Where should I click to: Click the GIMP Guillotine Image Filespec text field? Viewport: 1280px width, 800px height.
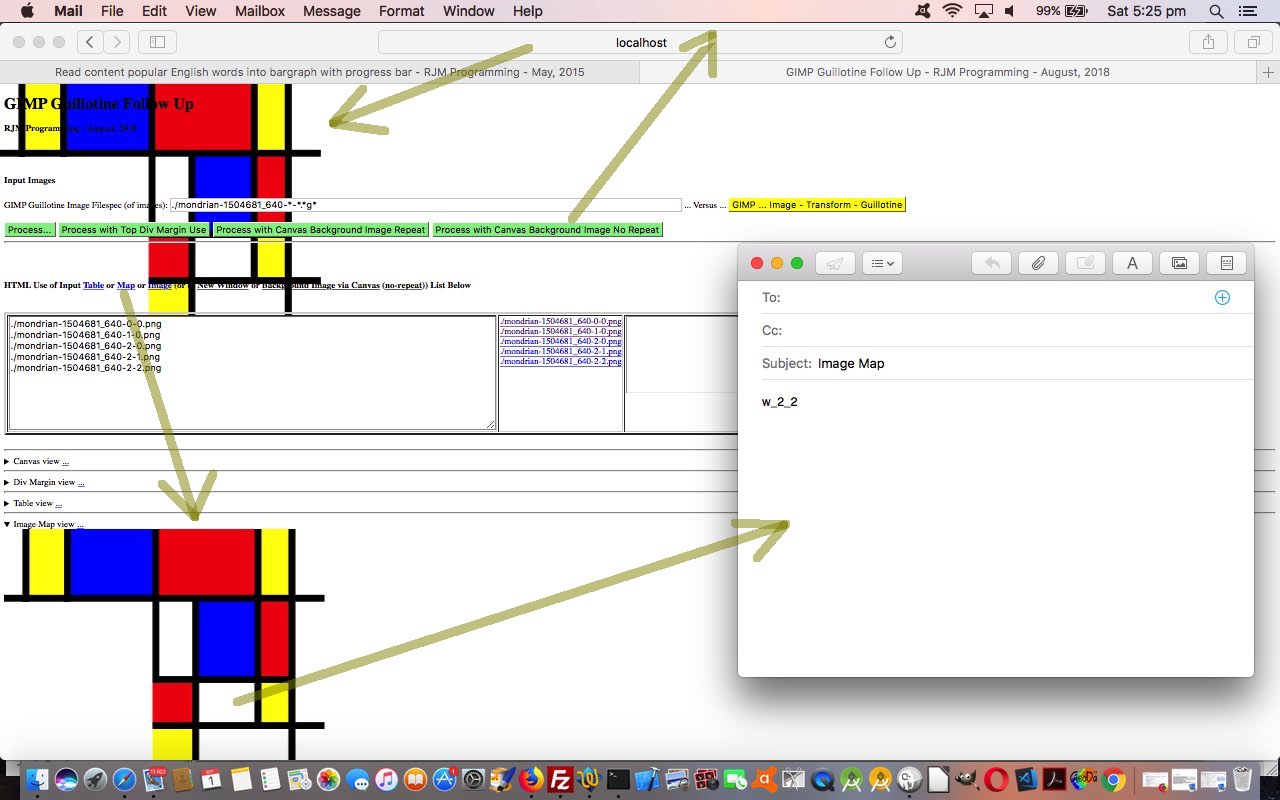[x=426, y=205]
